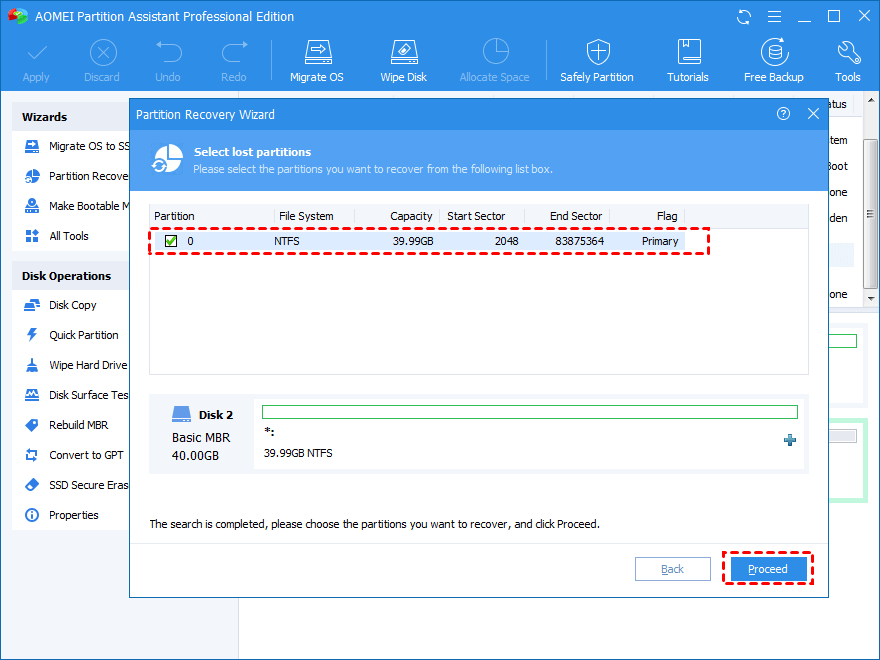Image resolution: width=880 pixels, height=660 pixels.
Task: Uncheck the partition 0 checkbox
Action: tap(171, 241)
